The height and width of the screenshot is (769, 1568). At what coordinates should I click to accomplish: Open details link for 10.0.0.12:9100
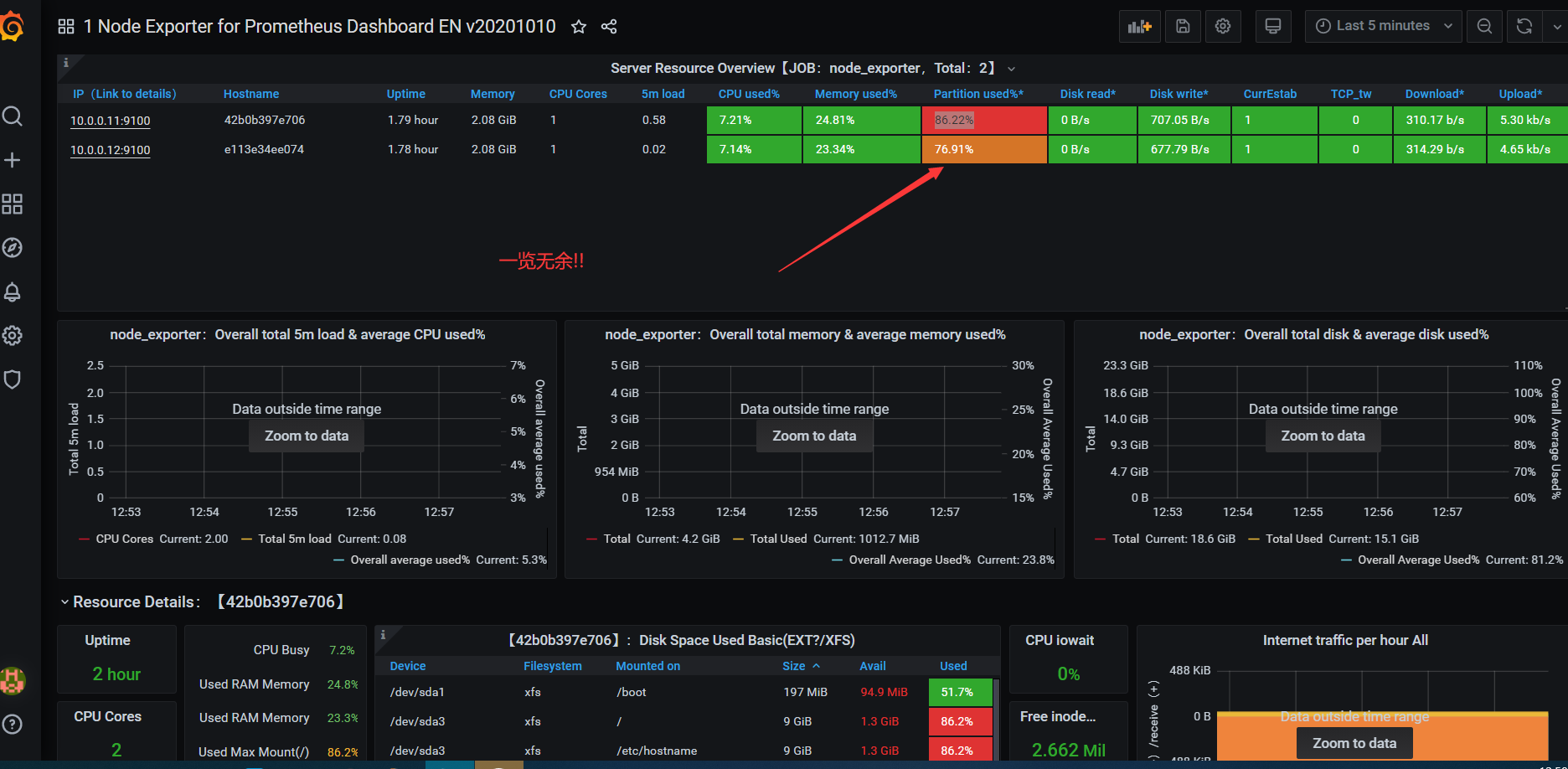click(111, 150)
